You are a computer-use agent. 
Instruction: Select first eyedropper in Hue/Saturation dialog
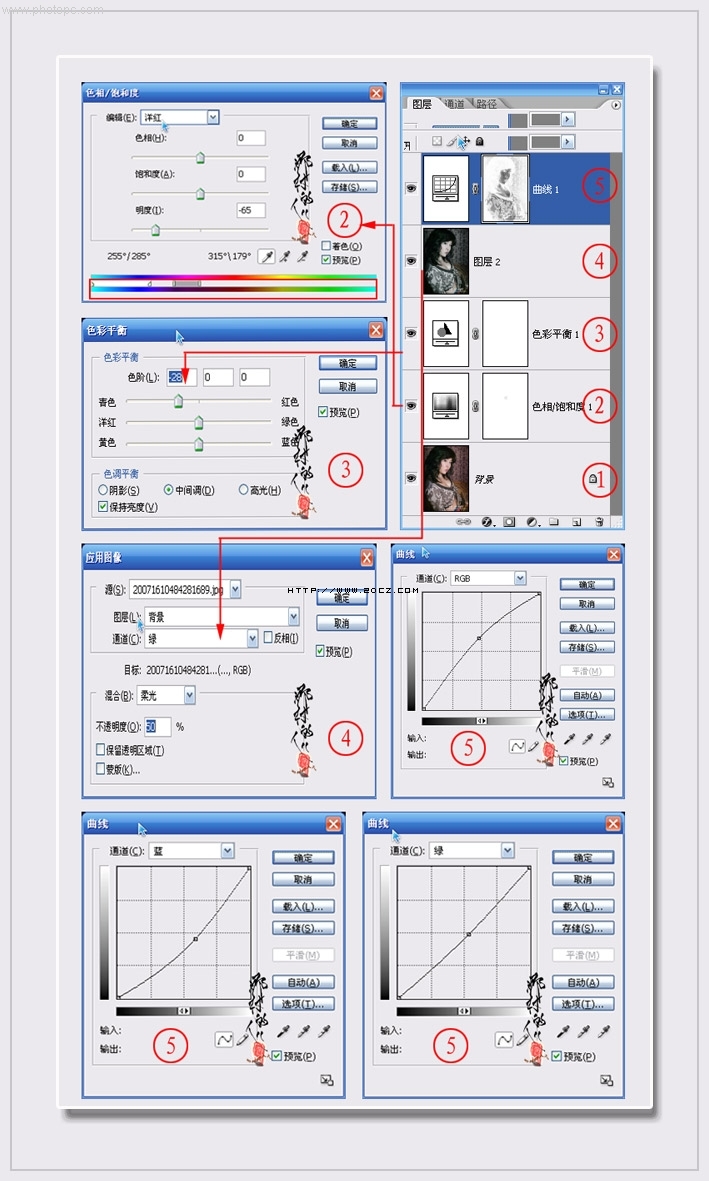[267, 258]
